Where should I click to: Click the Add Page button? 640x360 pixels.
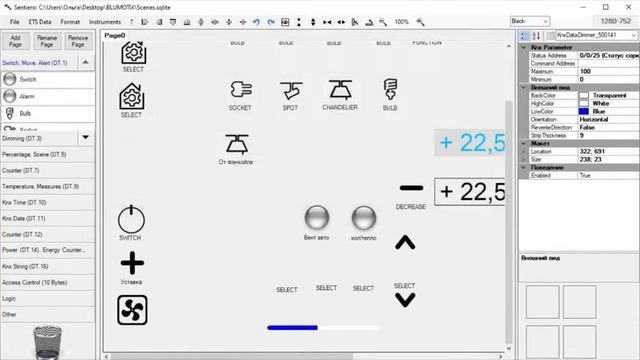(x=16, y=41)
